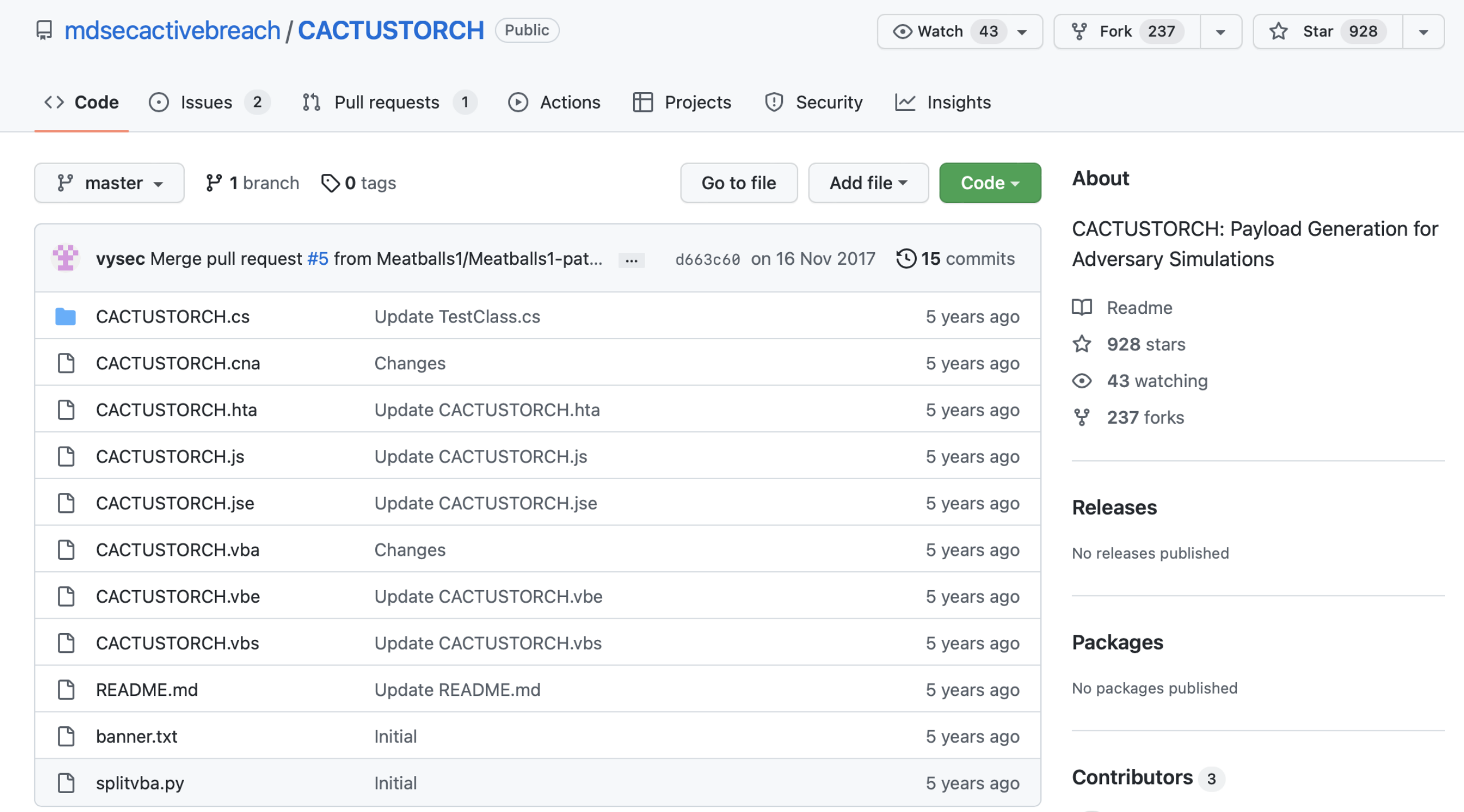The height and width of the screenshot is (812, 1464).
Task: Click the file icon for banner.txt
Action: [66, 737]
